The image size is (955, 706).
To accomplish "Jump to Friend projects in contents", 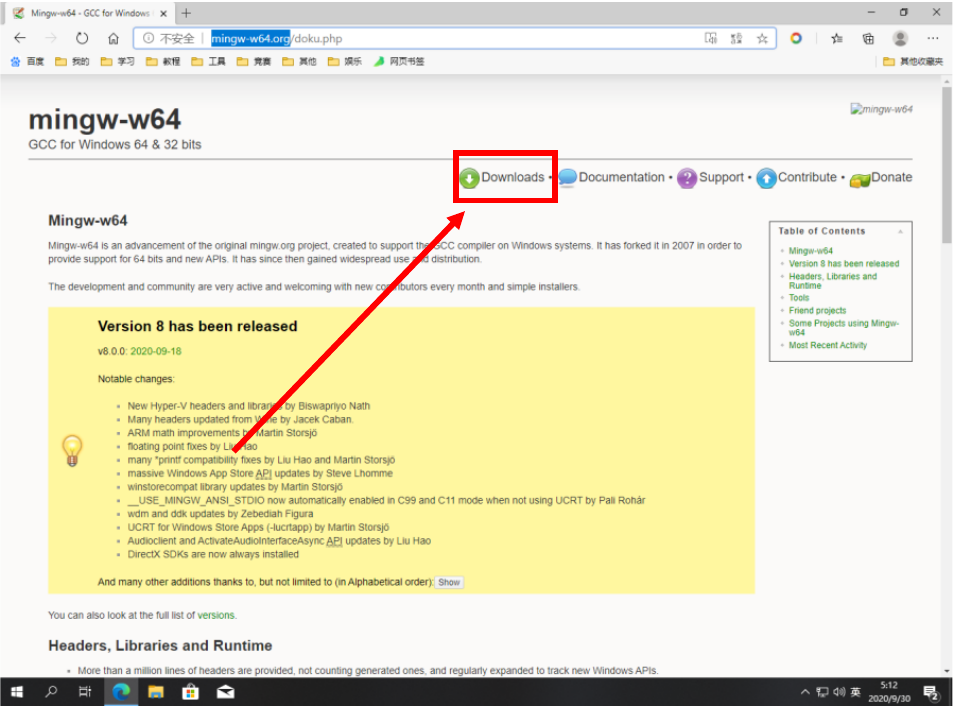I will click(817, 311).
